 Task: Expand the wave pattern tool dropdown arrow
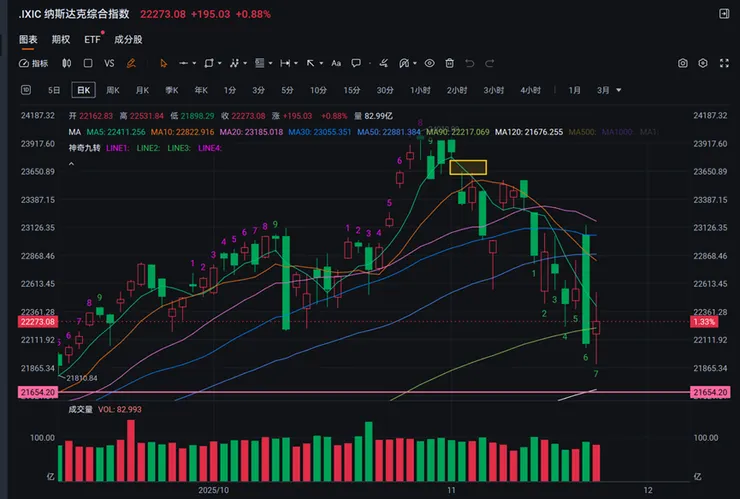245,63
